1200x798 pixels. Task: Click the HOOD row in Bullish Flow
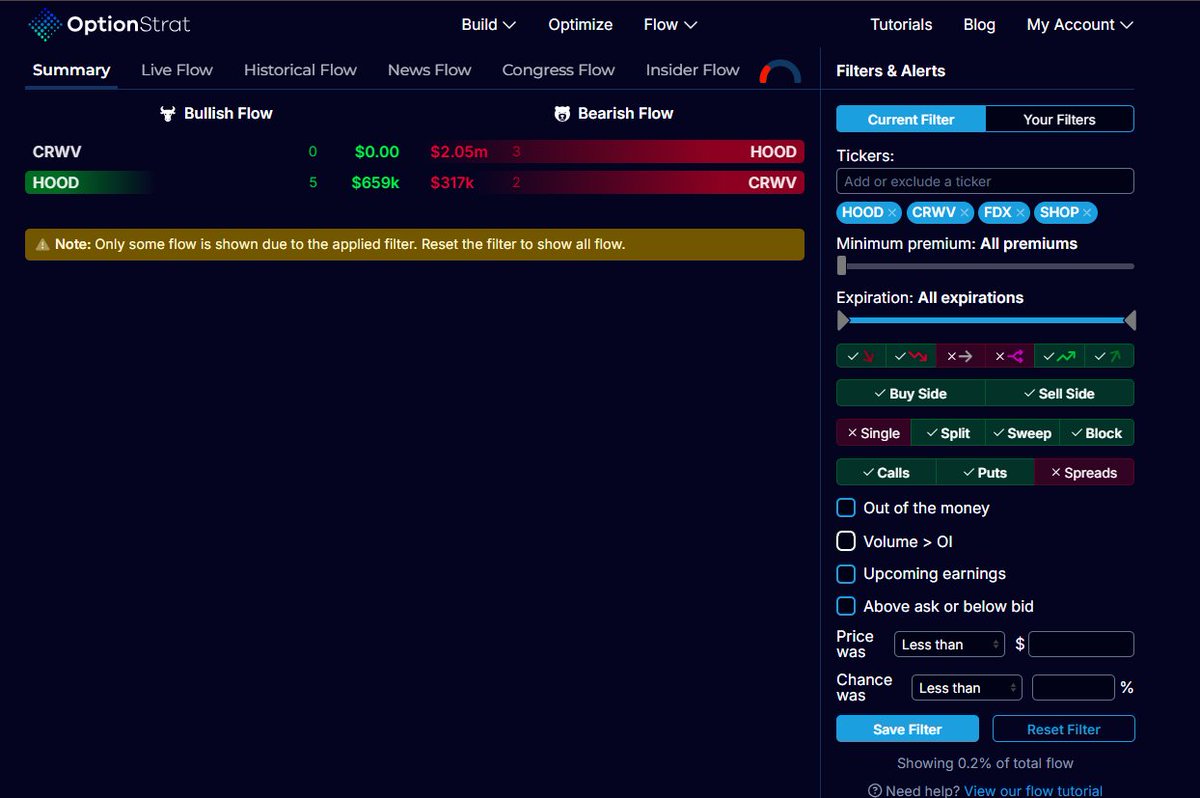[215, 183]
